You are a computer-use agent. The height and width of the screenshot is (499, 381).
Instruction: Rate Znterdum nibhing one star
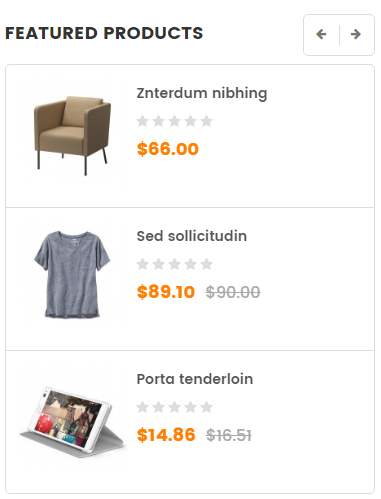(x=143, y=121)
